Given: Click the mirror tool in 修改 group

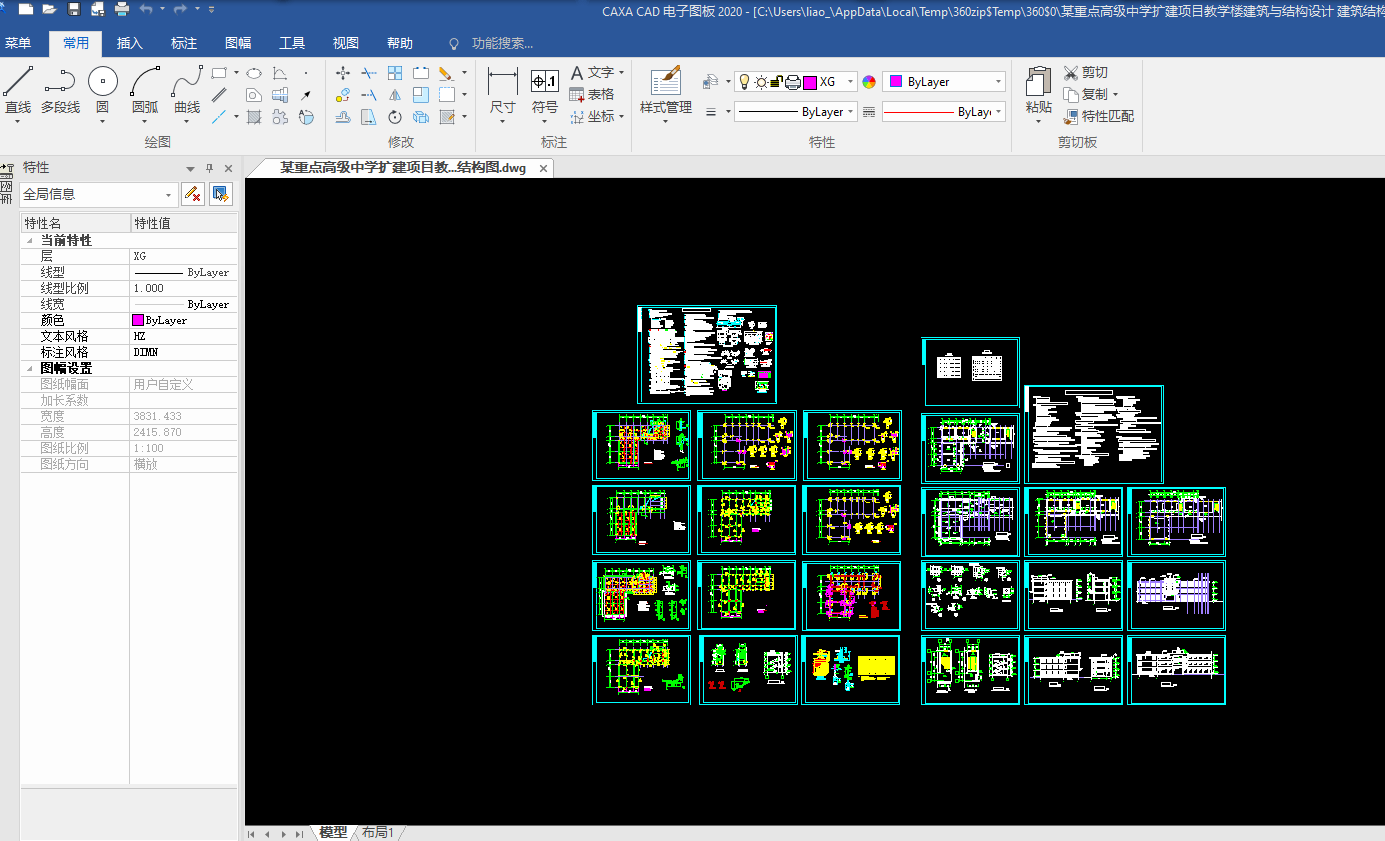Looking at the screenshot, I should [x=395, y=95].
